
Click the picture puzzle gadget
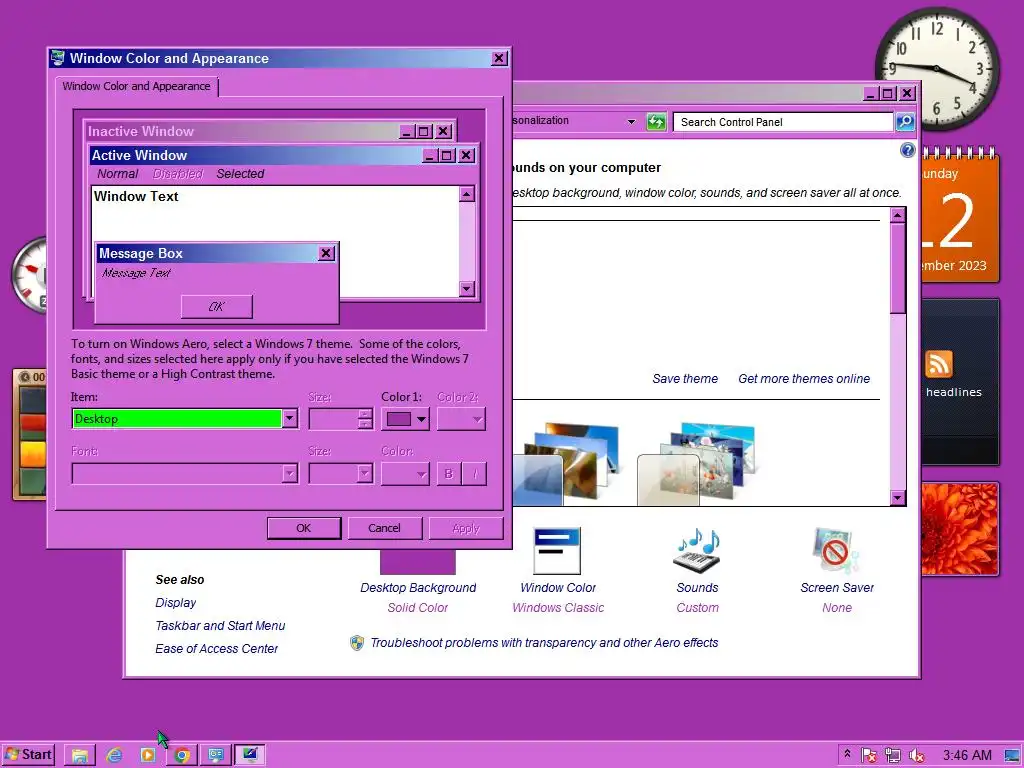click(29, 434)
